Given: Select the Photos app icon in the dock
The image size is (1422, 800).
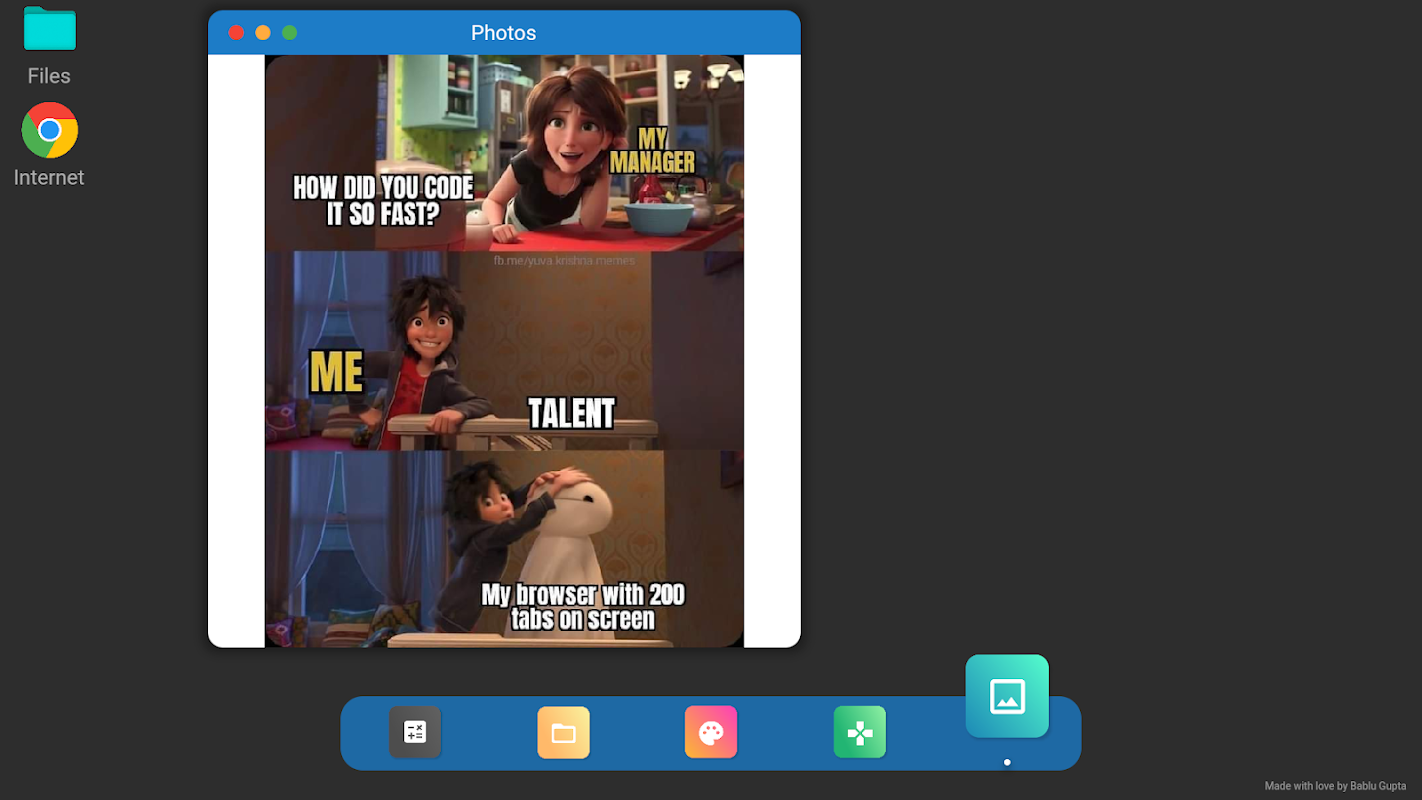Looking at the screenshot, I should click(x=1007, y=696).
